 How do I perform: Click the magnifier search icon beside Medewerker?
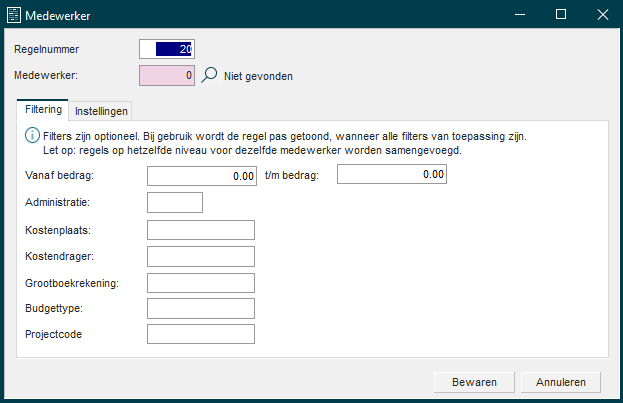pyautogui.click(x=209, y=75)
